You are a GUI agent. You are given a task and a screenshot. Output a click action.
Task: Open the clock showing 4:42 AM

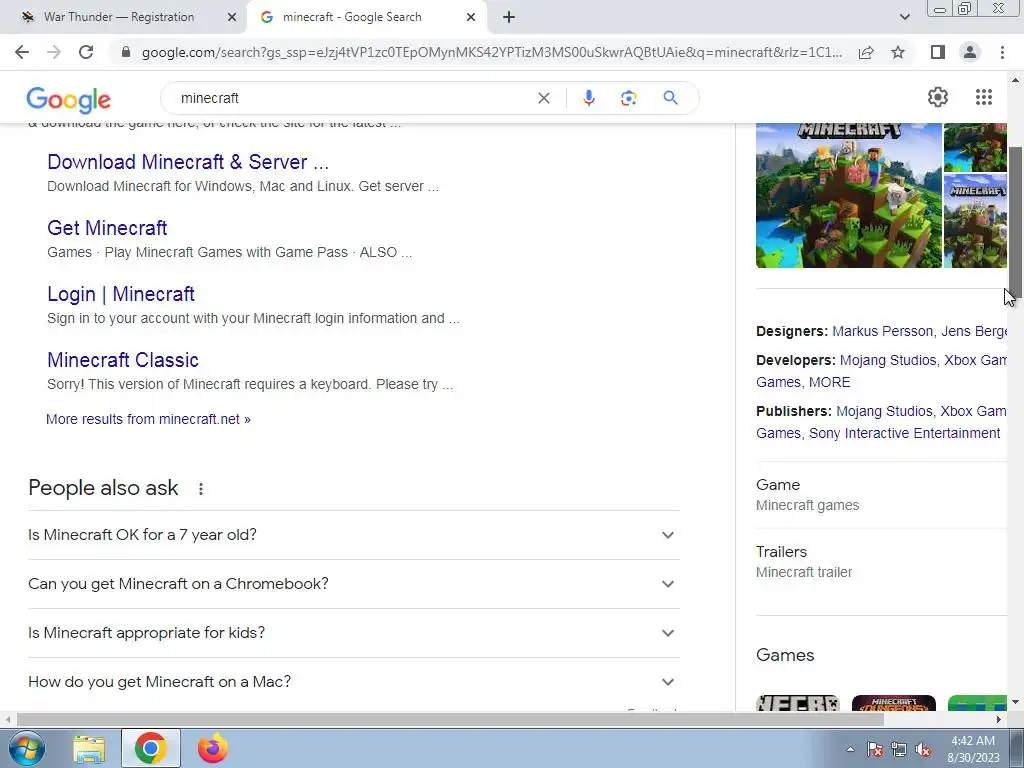tap(973, 749)
